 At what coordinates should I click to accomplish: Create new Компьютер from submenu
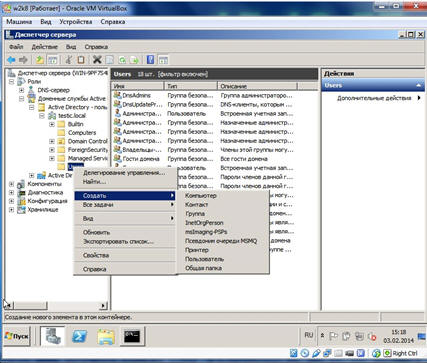tap(223, 196)
